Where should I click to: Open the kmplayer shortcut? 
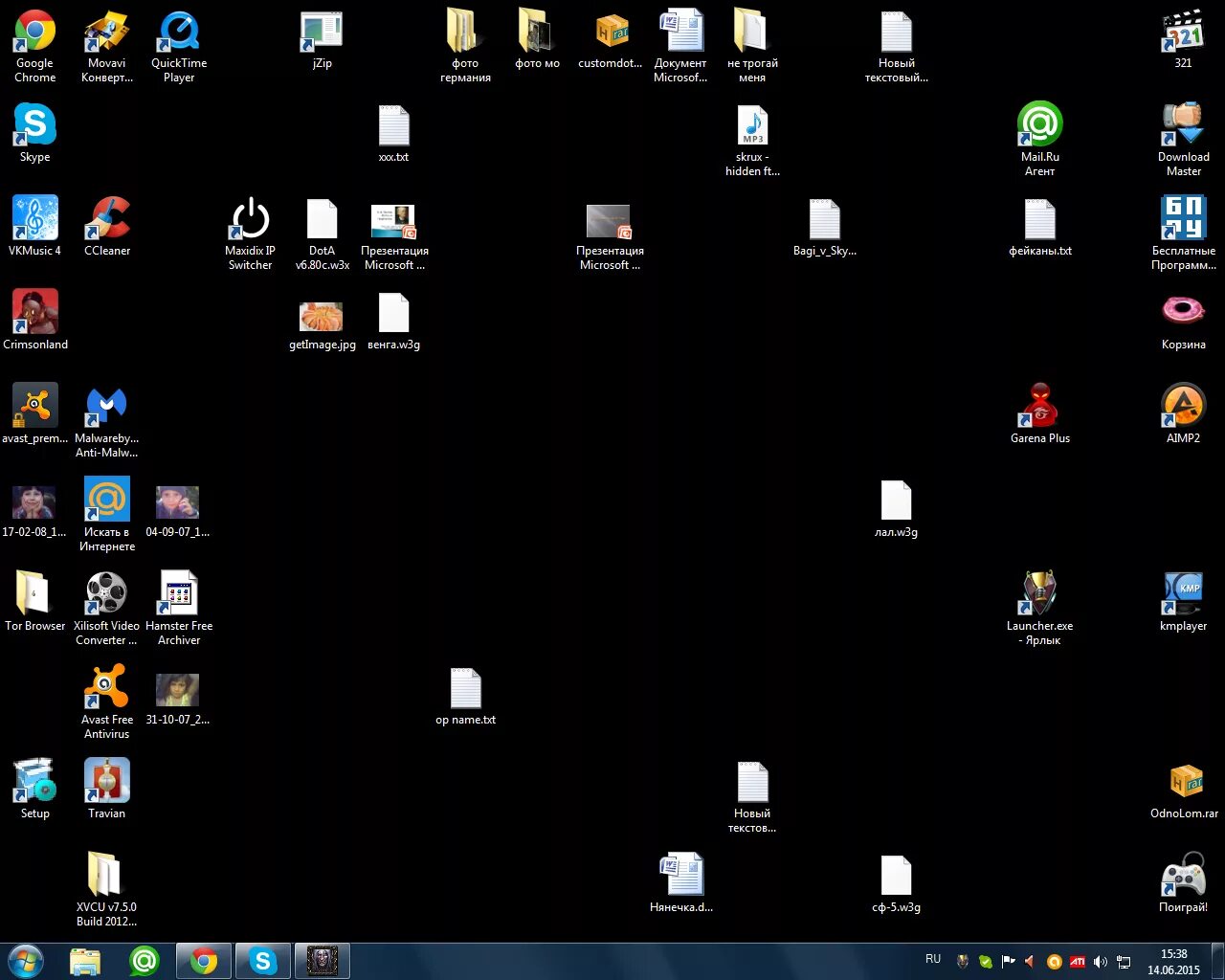(x=1184, y=601)
